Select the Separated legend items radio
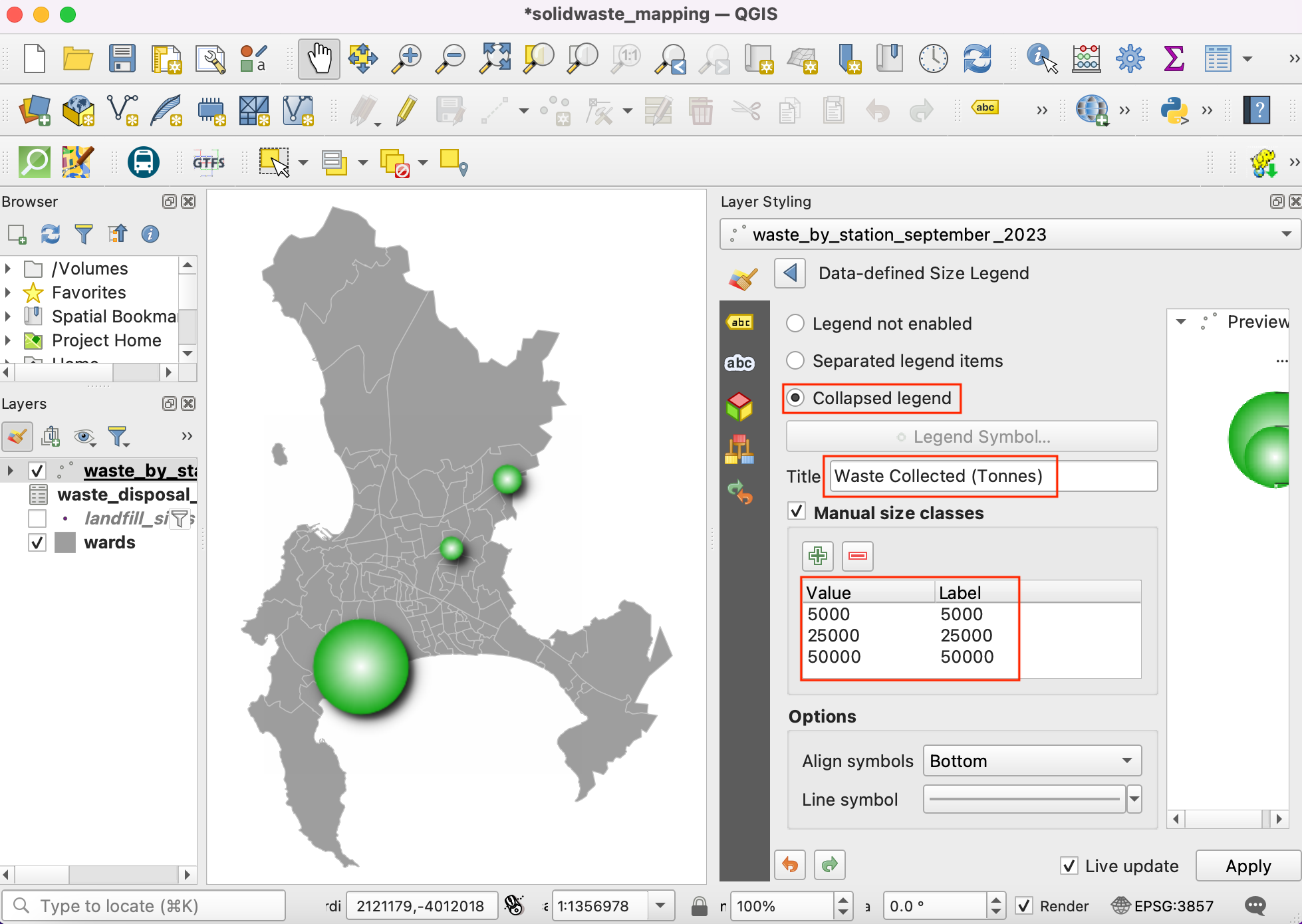1302x924 pixels. tap(795, 361)
